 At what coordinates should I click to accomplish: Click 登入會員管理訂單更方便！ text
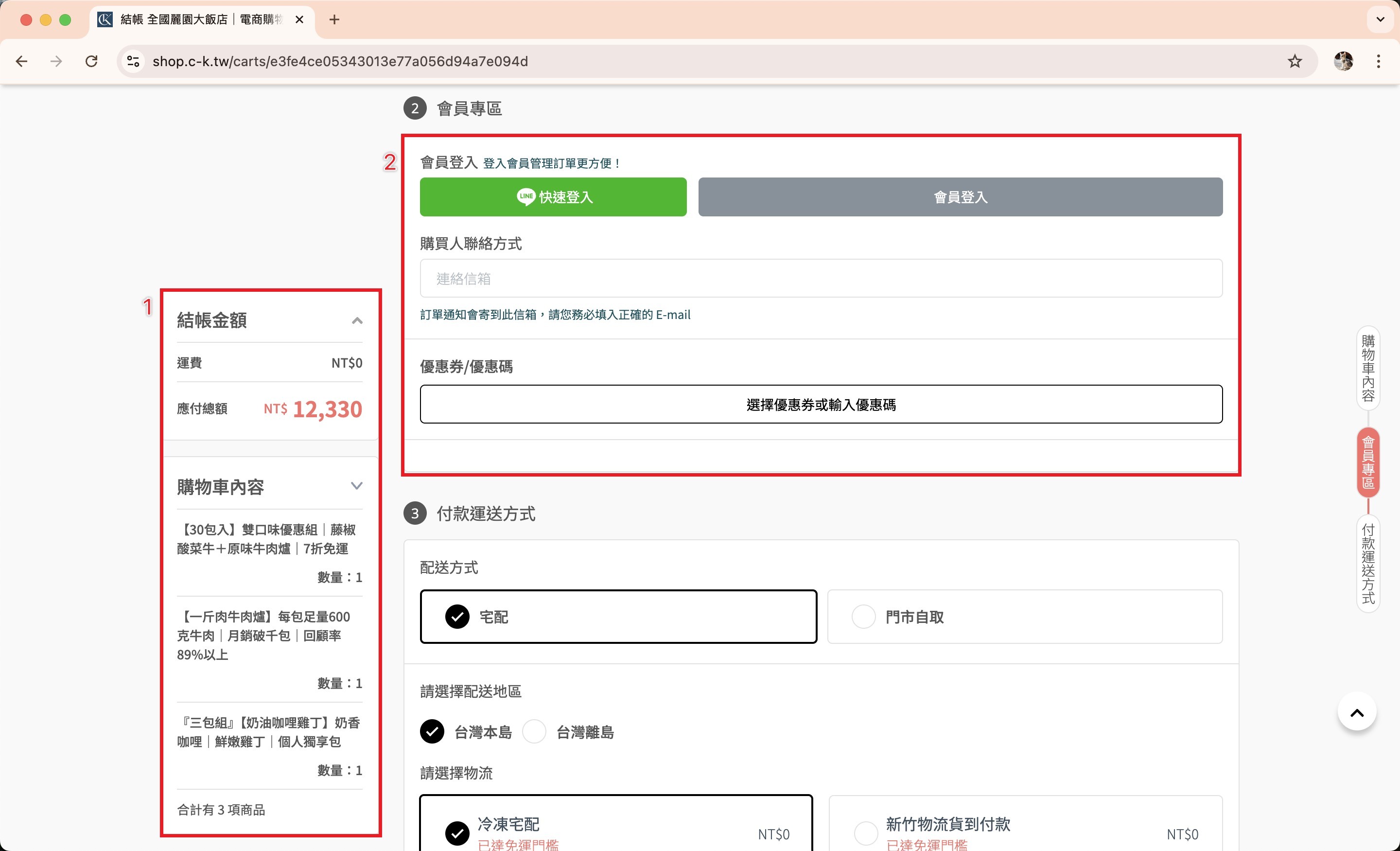[552, 163]
